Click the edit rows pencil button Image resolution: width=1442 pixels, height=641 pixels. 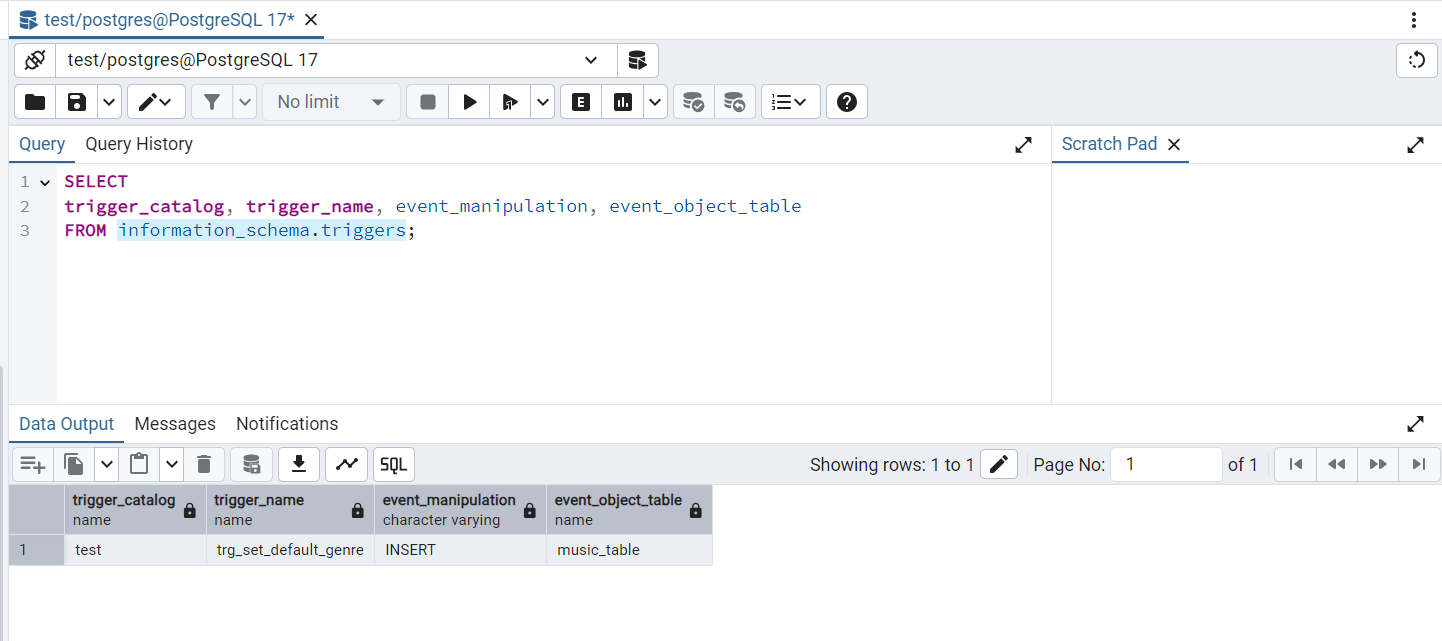[998, 464]
